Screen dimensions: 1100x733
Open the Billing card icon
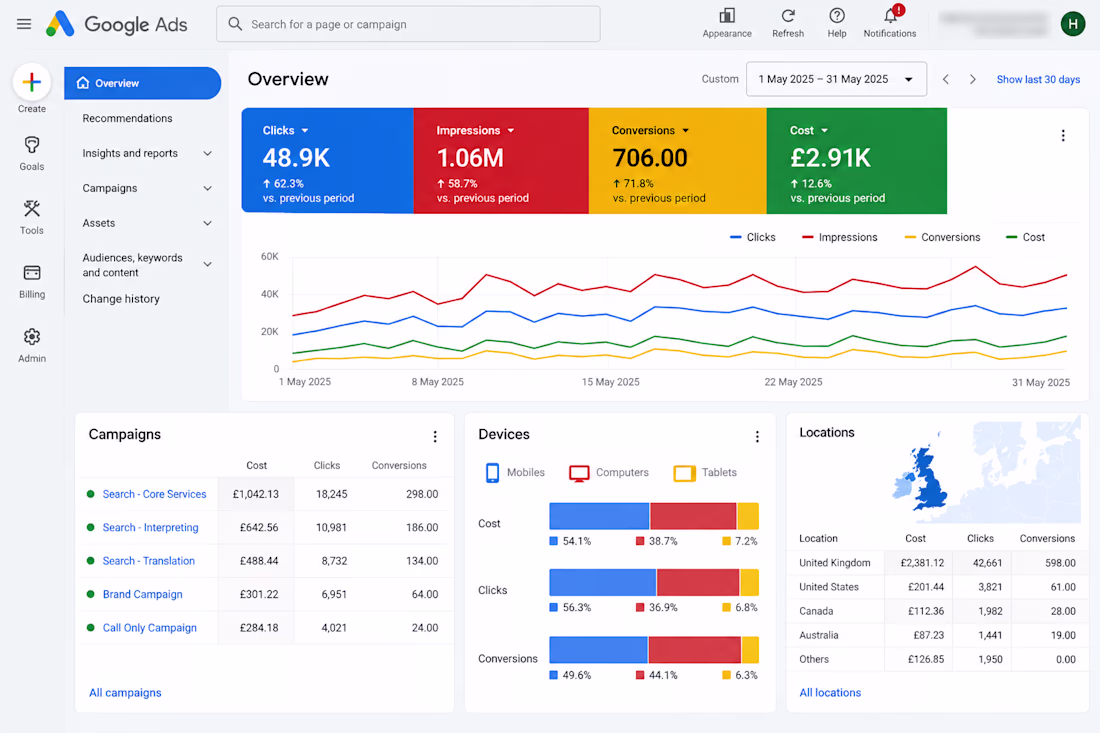pyautogui.click(x=32, y=272)
